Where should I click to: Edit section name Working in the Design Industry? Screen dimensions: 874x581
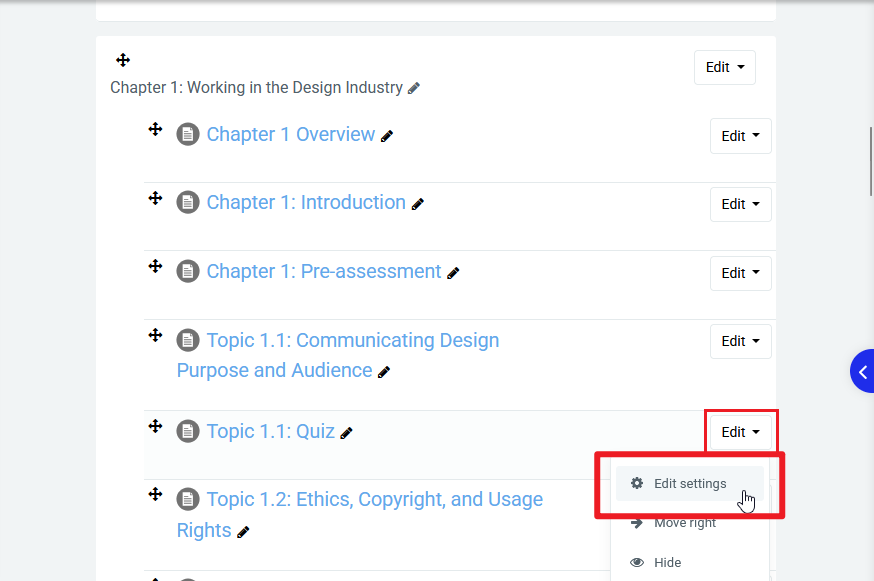point(414,88)
